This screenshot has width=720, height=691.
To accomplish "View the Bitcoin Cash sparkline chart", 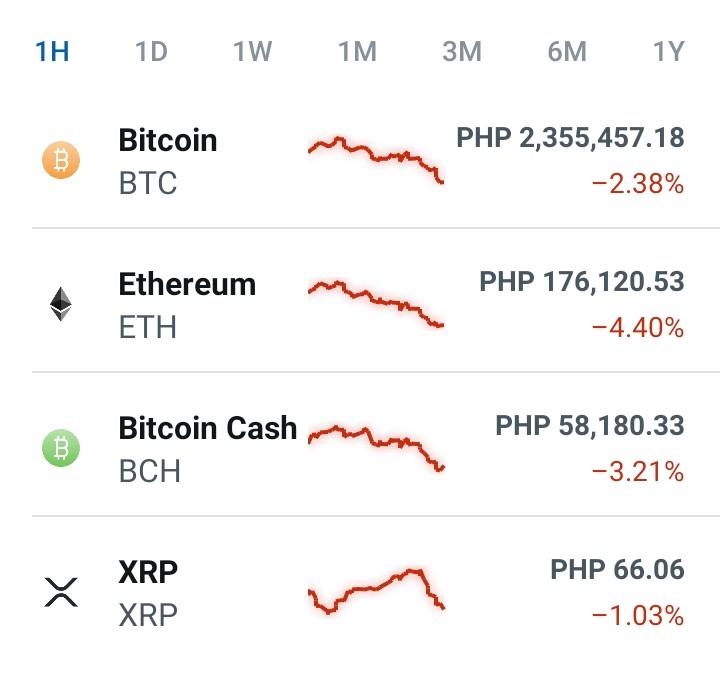I will click(x=377, y=448).
